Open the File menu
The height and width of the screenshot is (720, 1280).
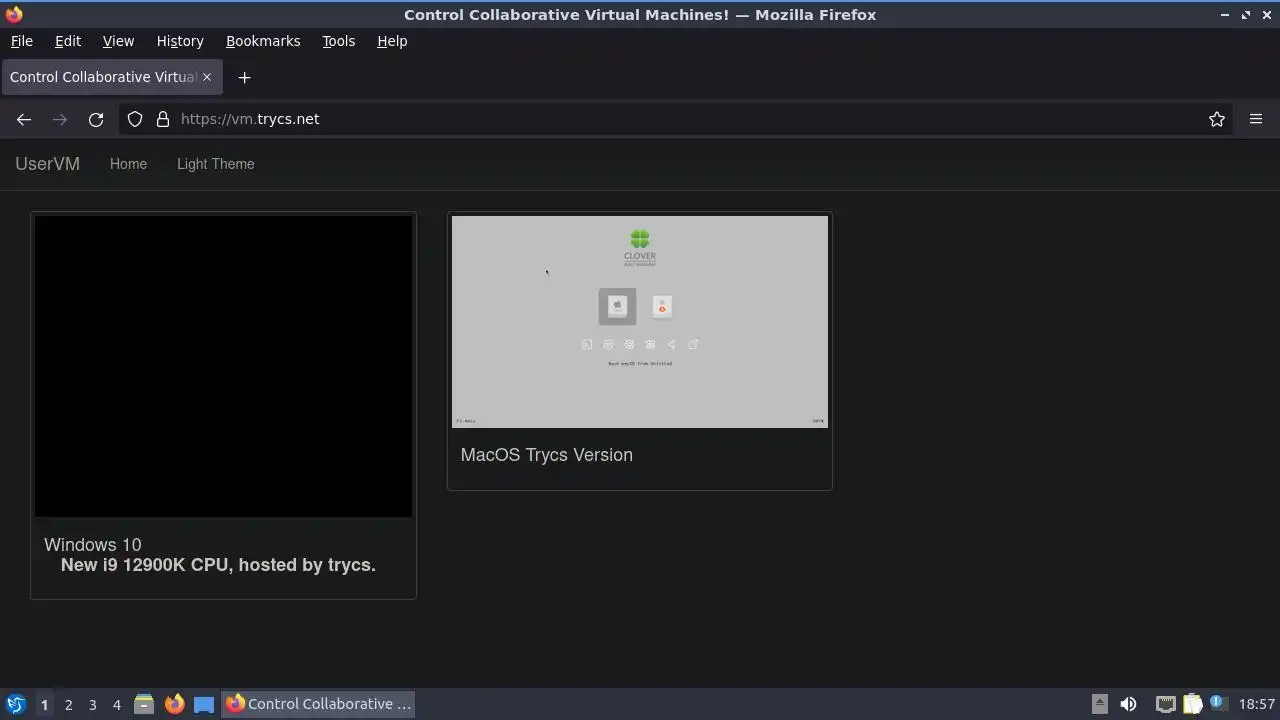[21, 41]
